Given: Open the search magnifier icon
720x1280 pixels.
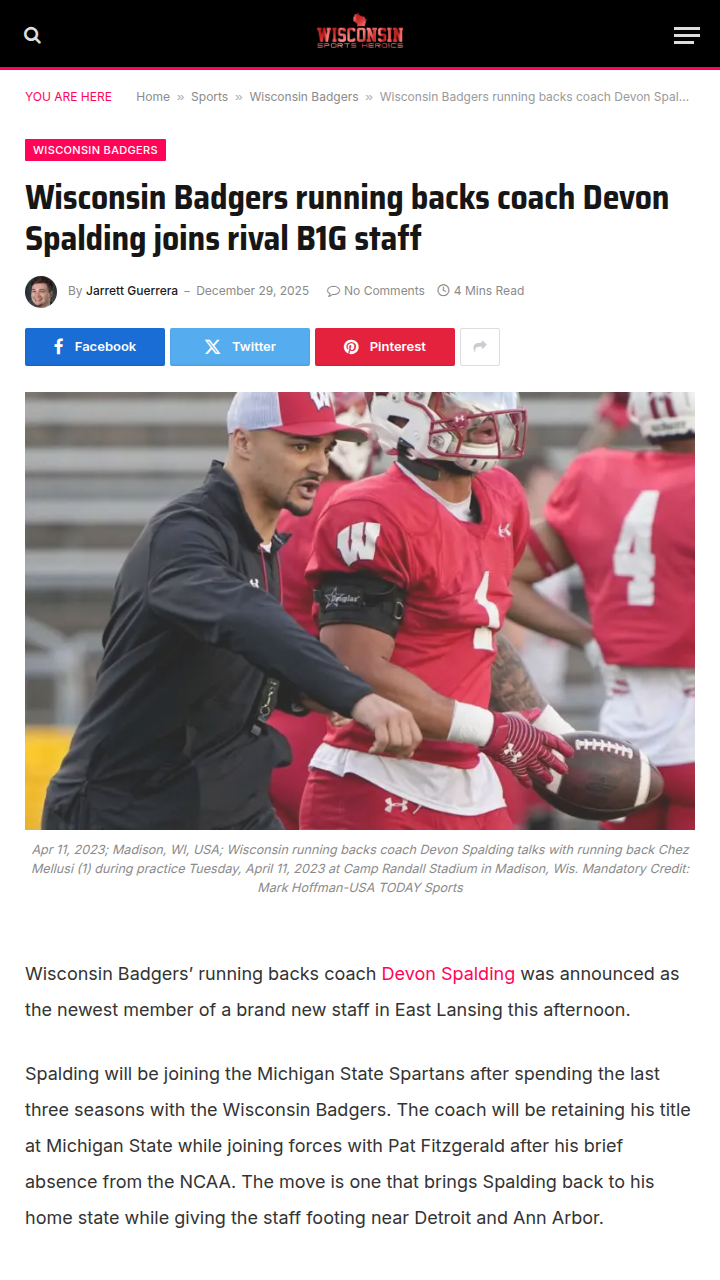Looking at the screenshot, I should click(x=32, y=35).
